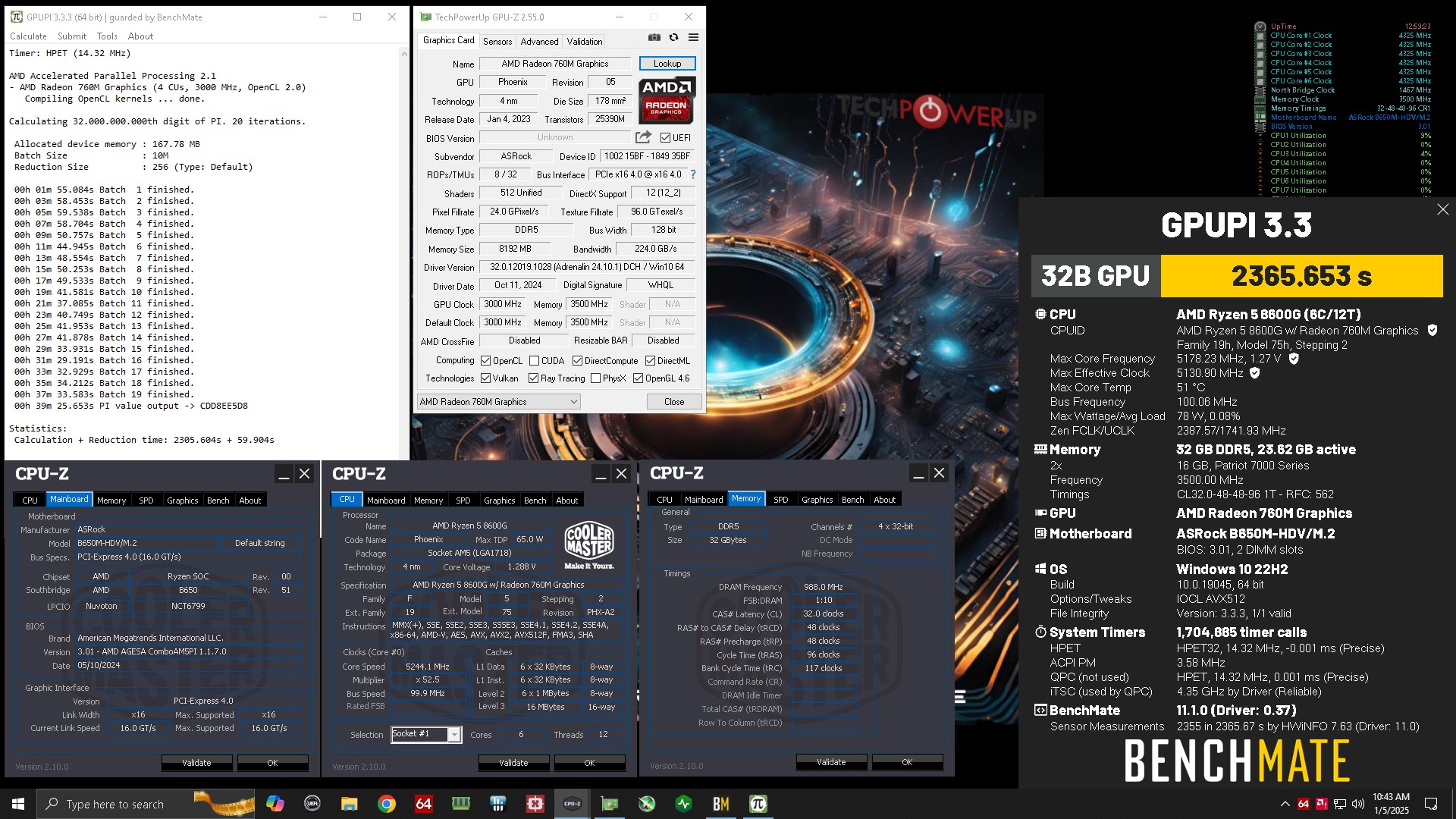Switch to GPUPI pi icon in the taskbar

coord(758,804)
